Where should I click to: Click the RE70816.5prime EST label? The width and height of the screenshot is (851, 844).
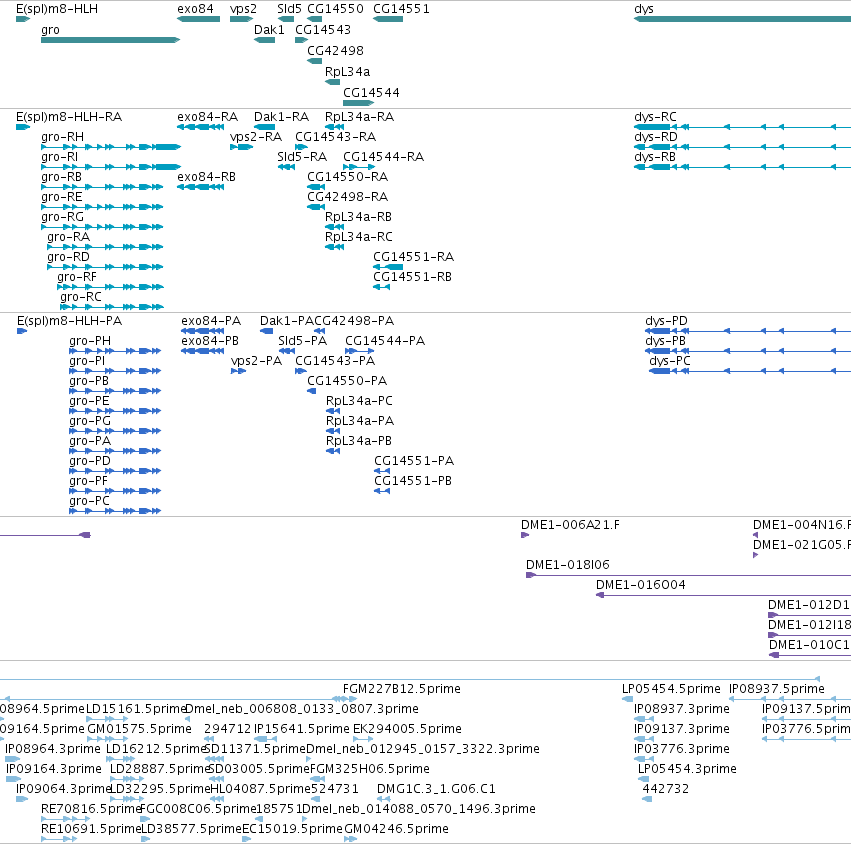[91, 809]
